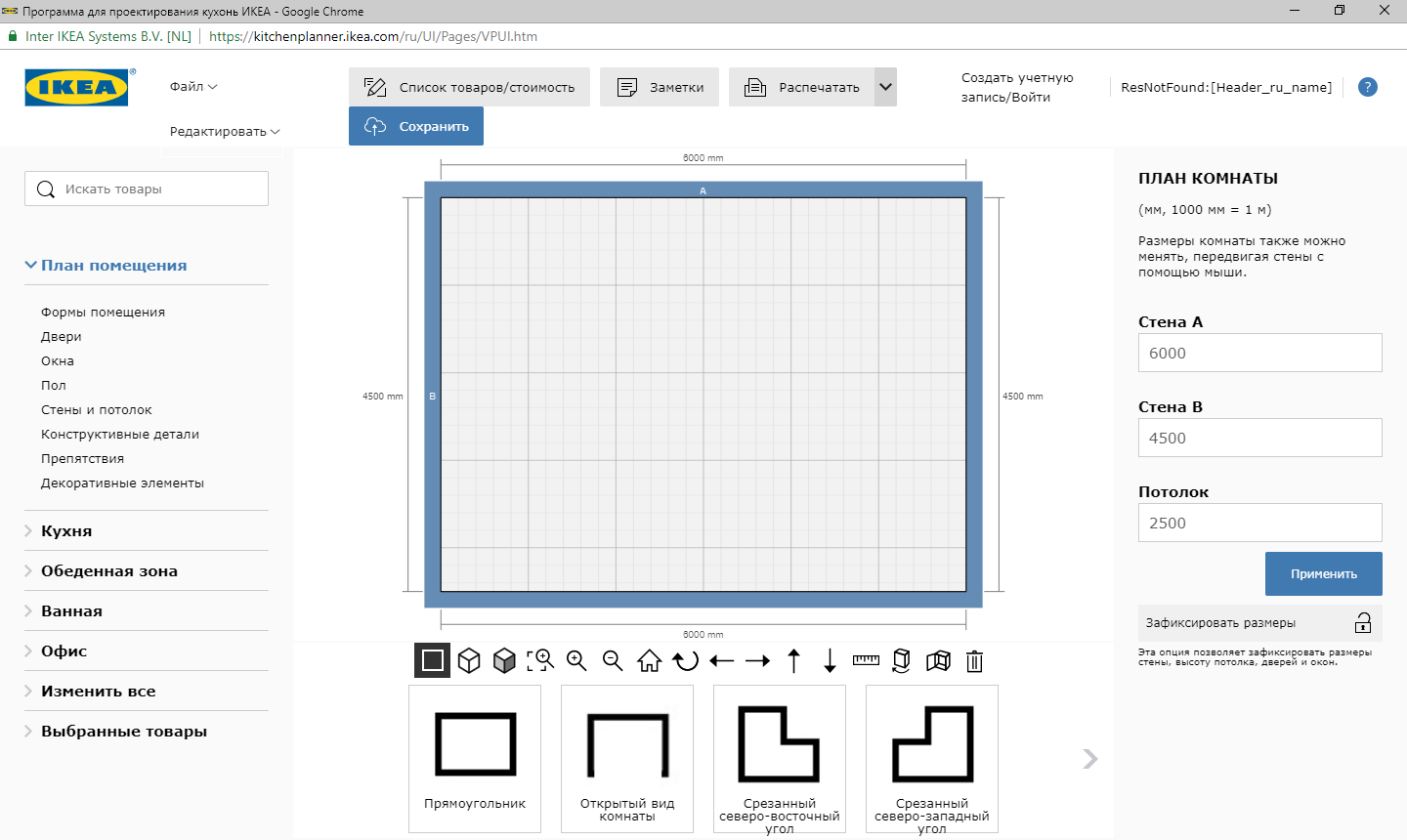The width and height of the screenshot is (1407, 840).
Task: Open Конструктивные детали sidebar item
Action: pos(120,435)
